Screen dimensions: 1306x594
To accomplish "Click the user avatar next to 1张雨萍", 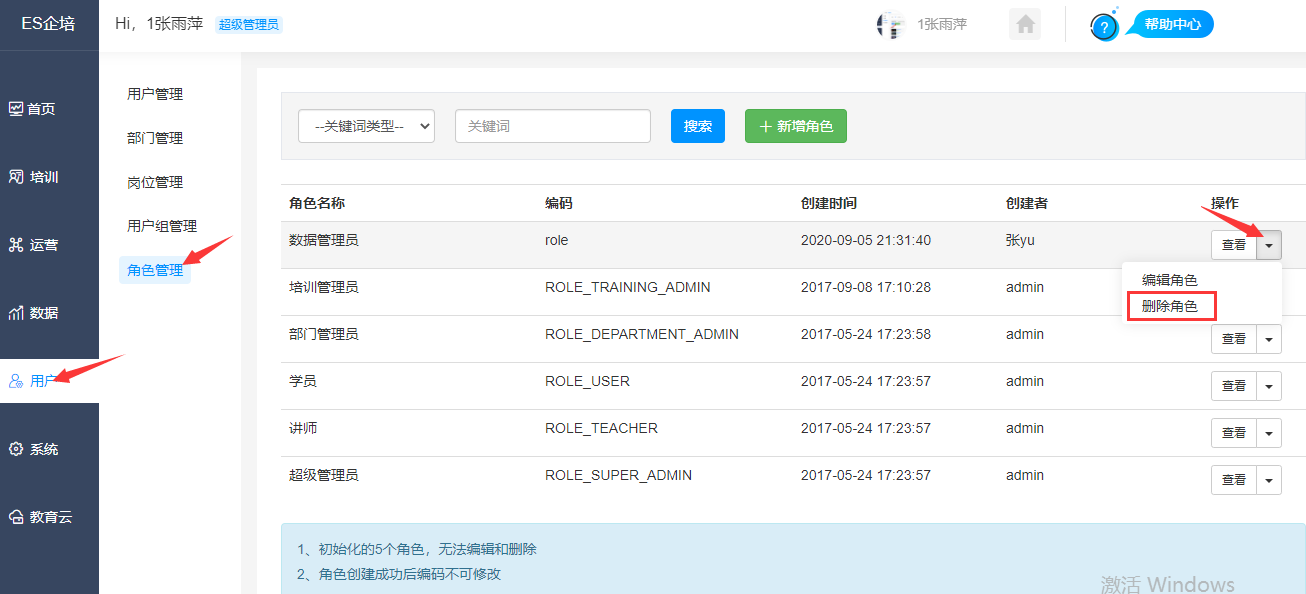I will click(890, 24).
